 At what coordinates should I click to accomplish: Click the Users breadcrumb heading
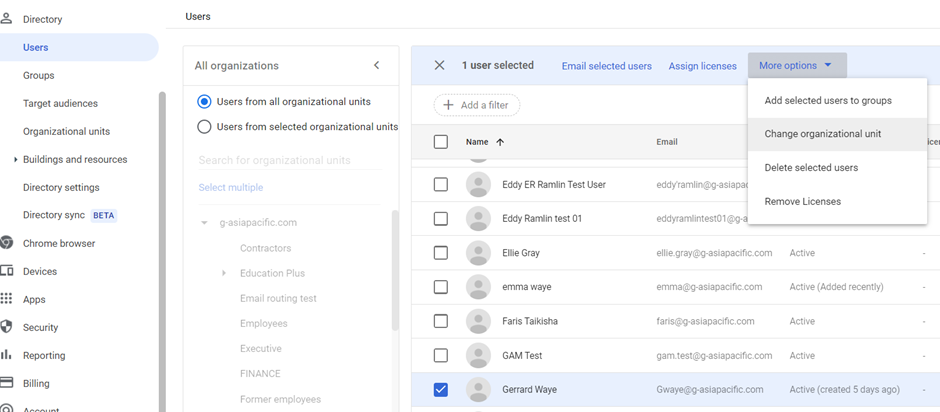point(198,17)
